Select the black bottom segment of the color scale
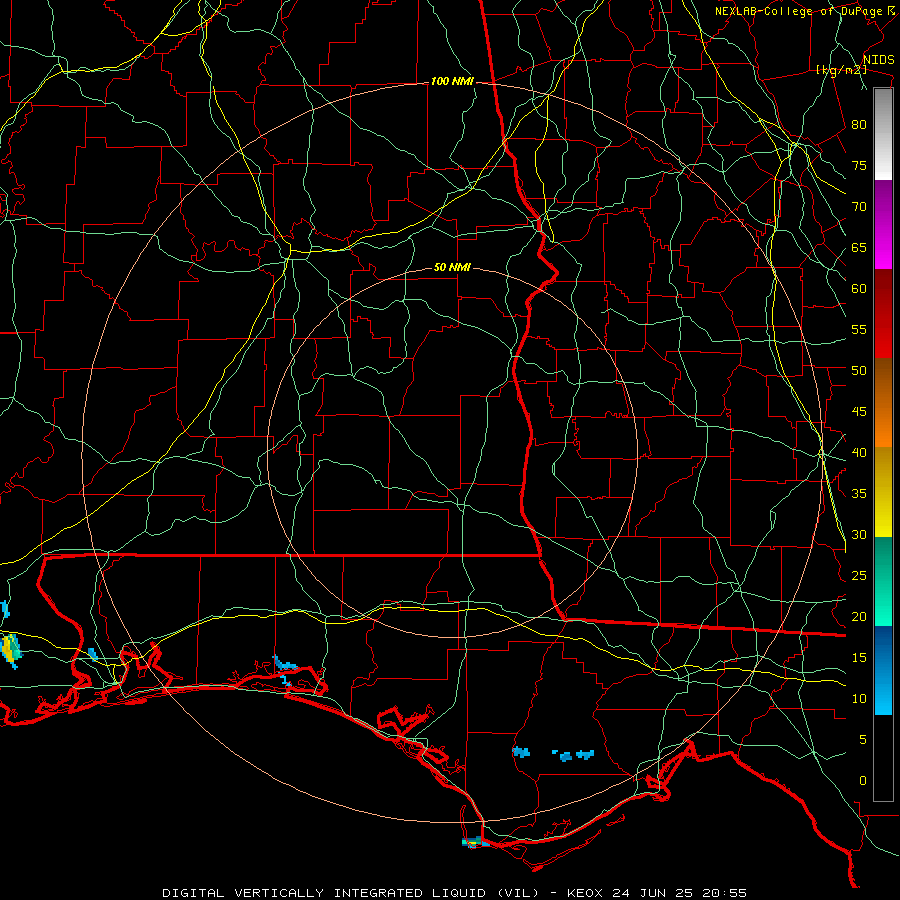Viewport: 900px width, 900px height. pyautogui.click(x=883, y=758)
